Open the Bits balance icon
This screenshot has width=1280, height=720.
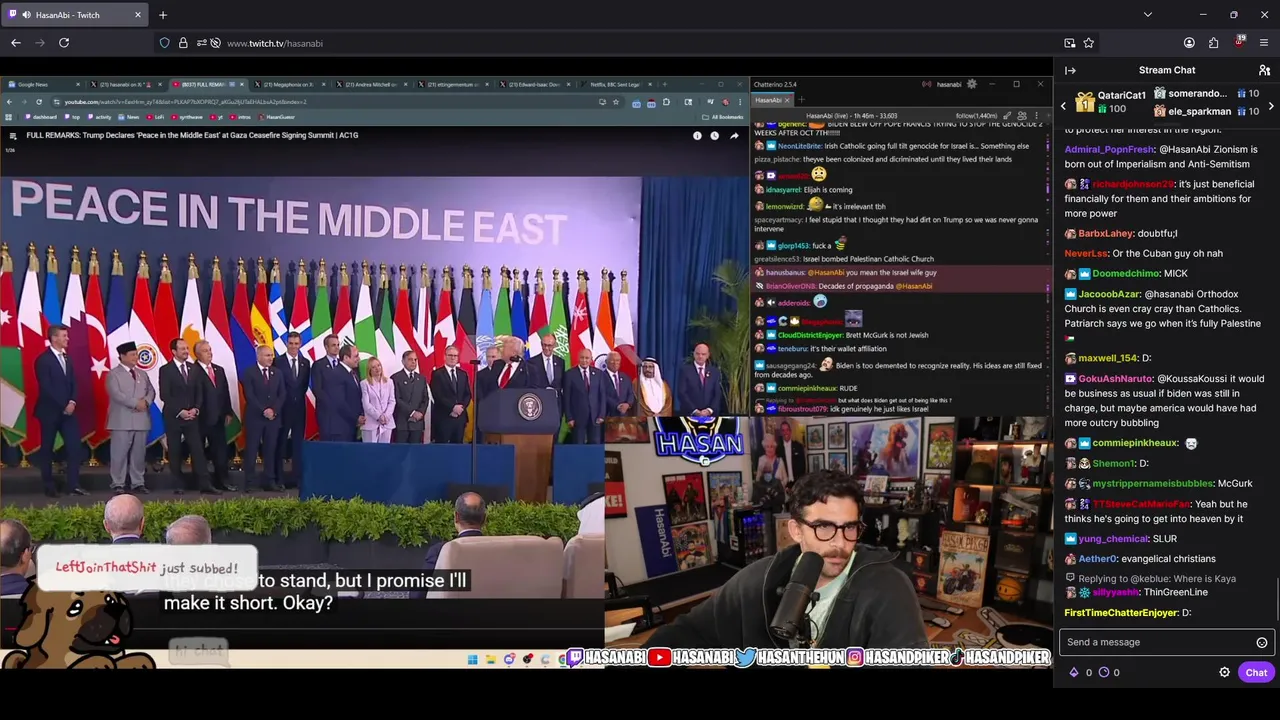1074,672
